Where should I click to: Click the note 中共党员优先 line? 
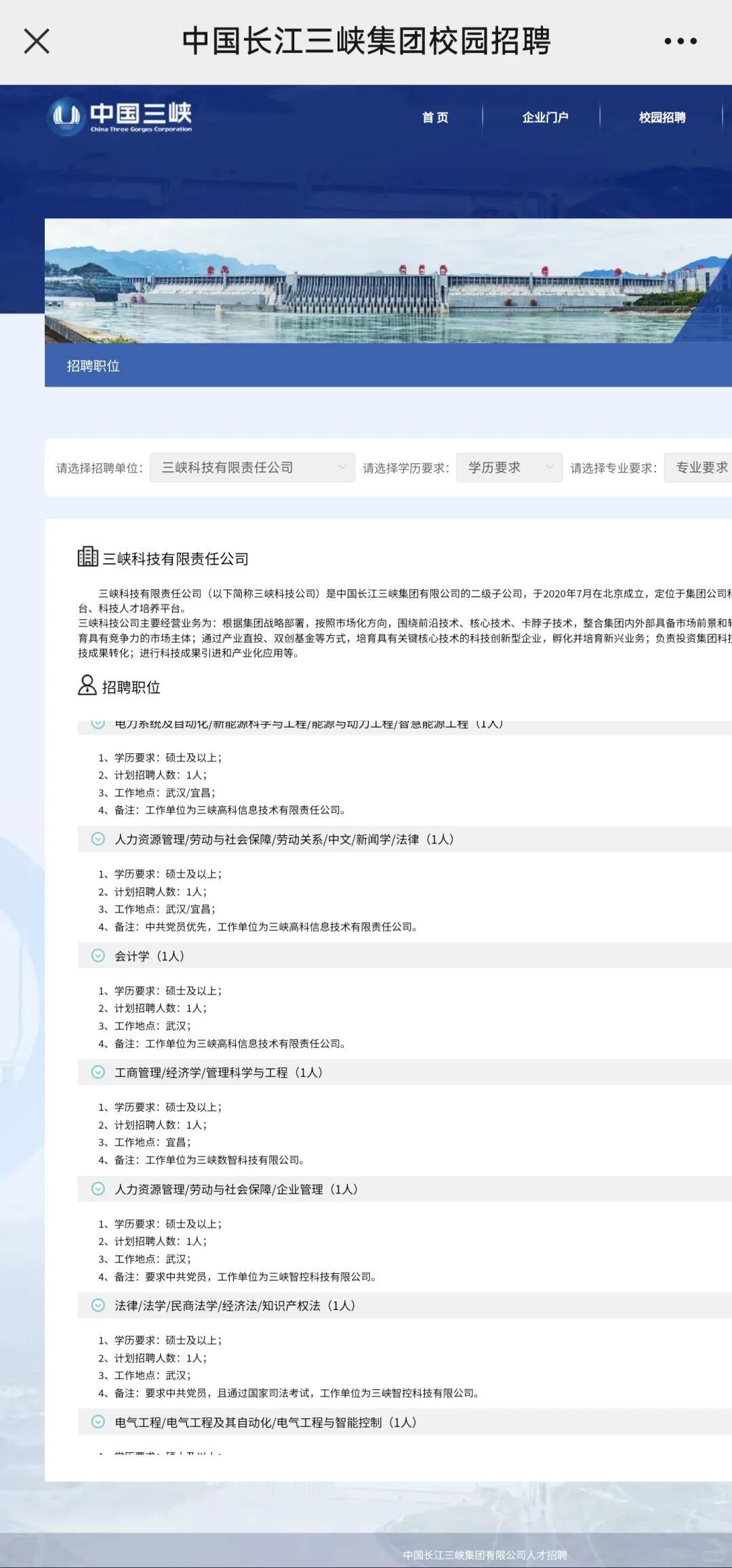(258, 927)
